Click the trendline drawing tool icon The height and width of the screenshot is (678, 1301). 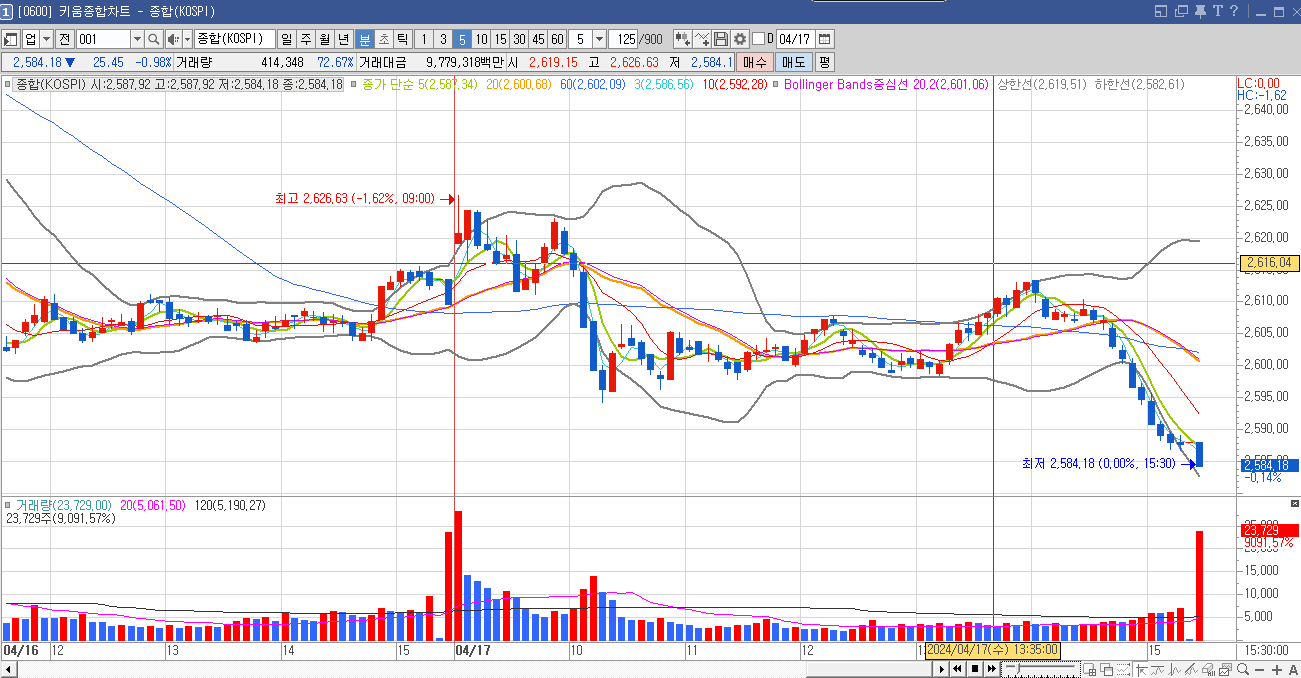[x=1192, y=669]
